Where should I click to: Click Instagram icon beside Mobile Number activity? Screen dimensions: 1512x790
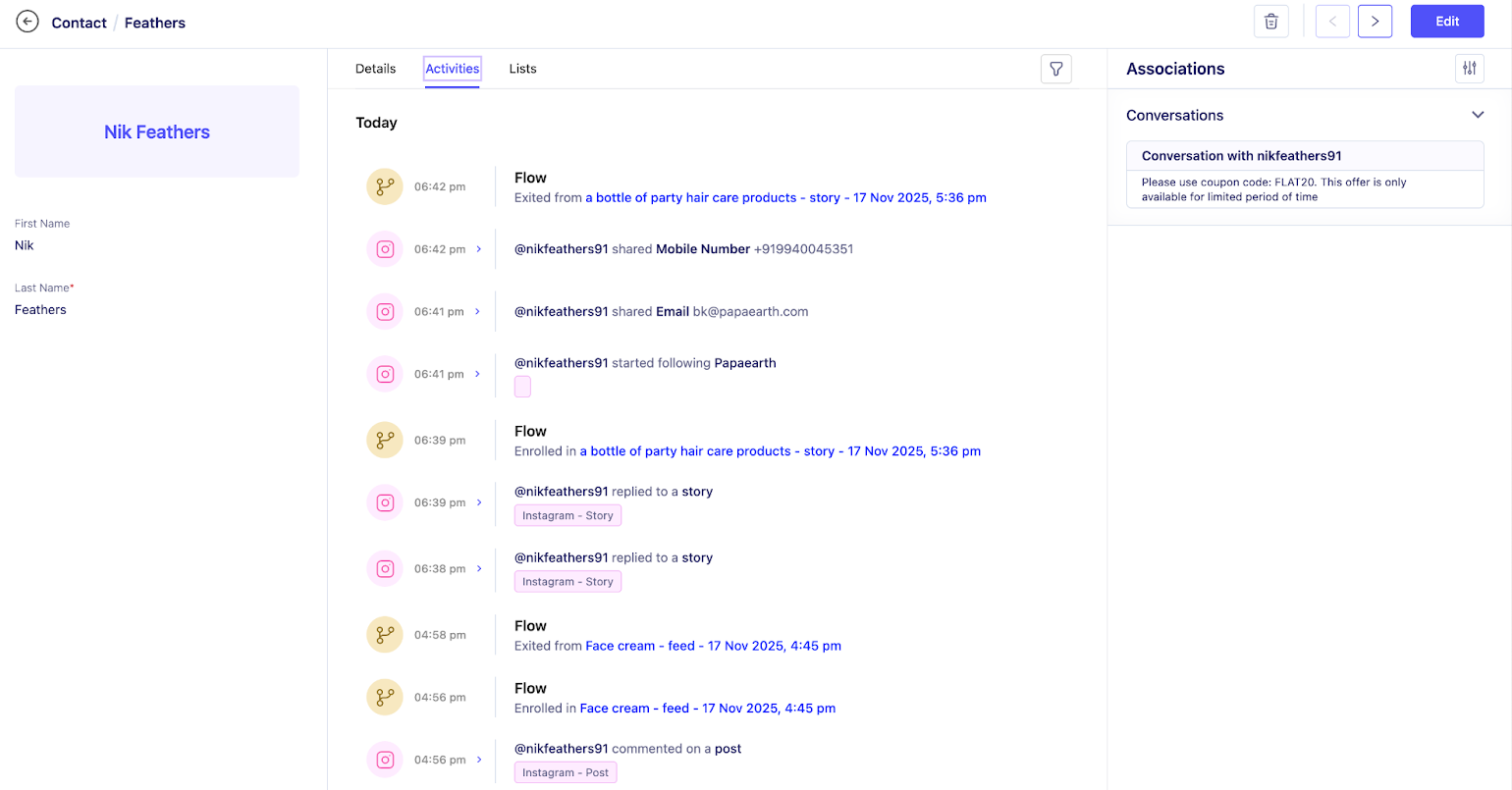click(x=385, y=249)
